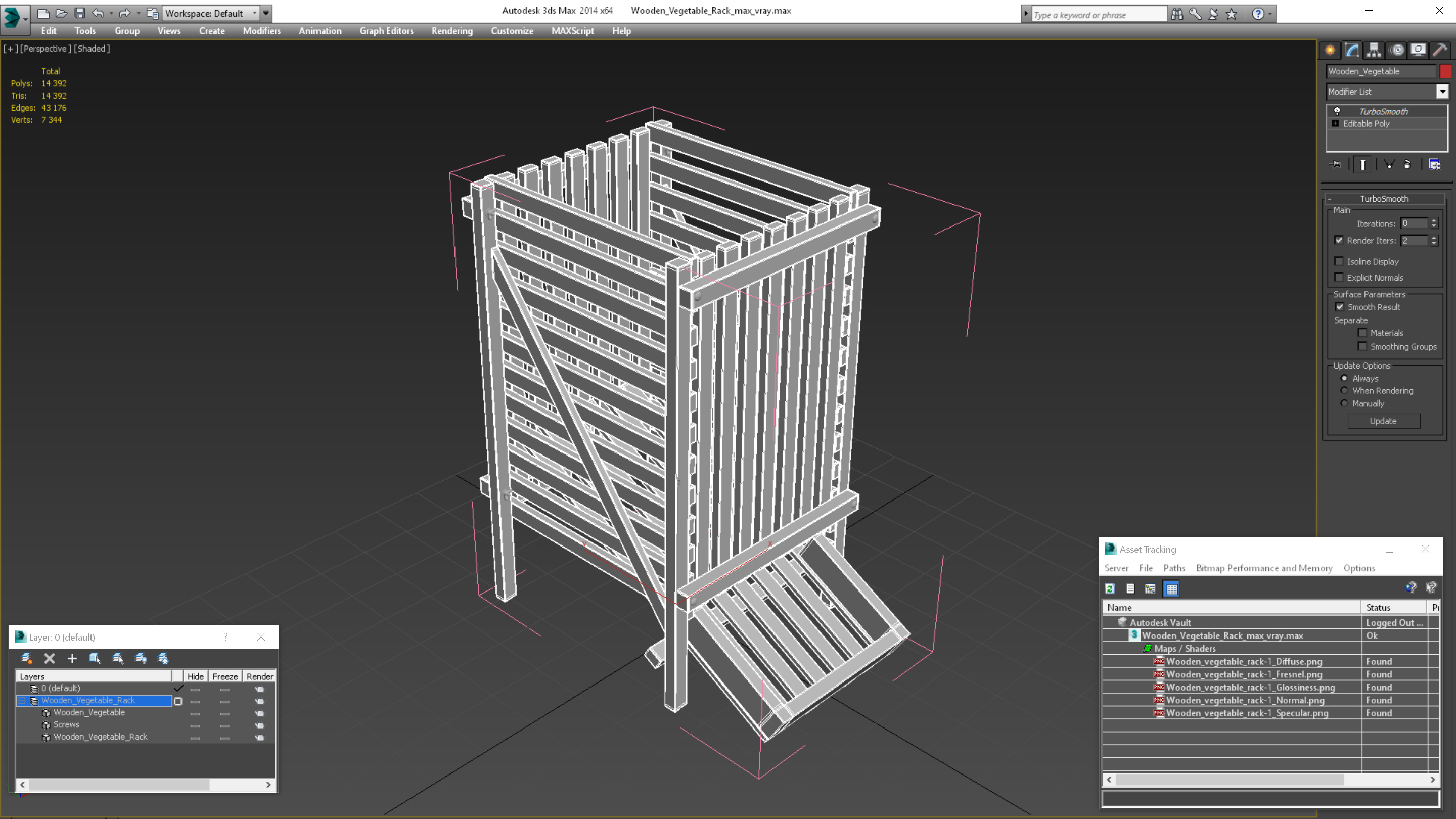Click Remove Modifier trash icon
Image resolution: width=1456 pixels, height=819 pixels.
coord(1407,164)
